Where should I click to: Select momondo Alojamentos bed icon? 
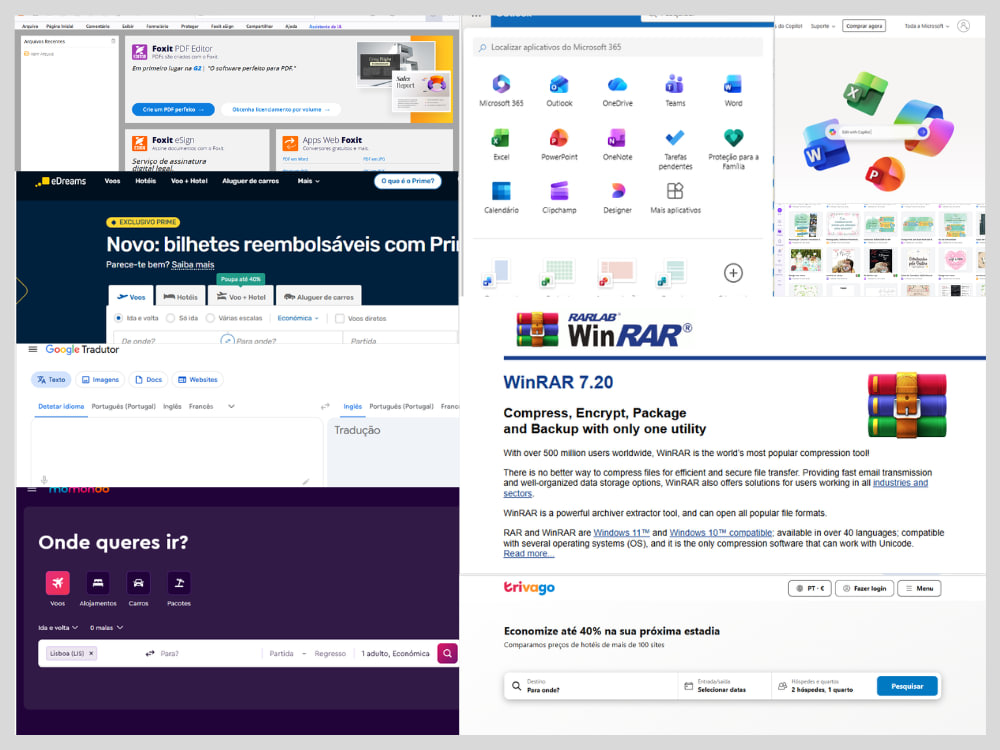tap(98, 583)
